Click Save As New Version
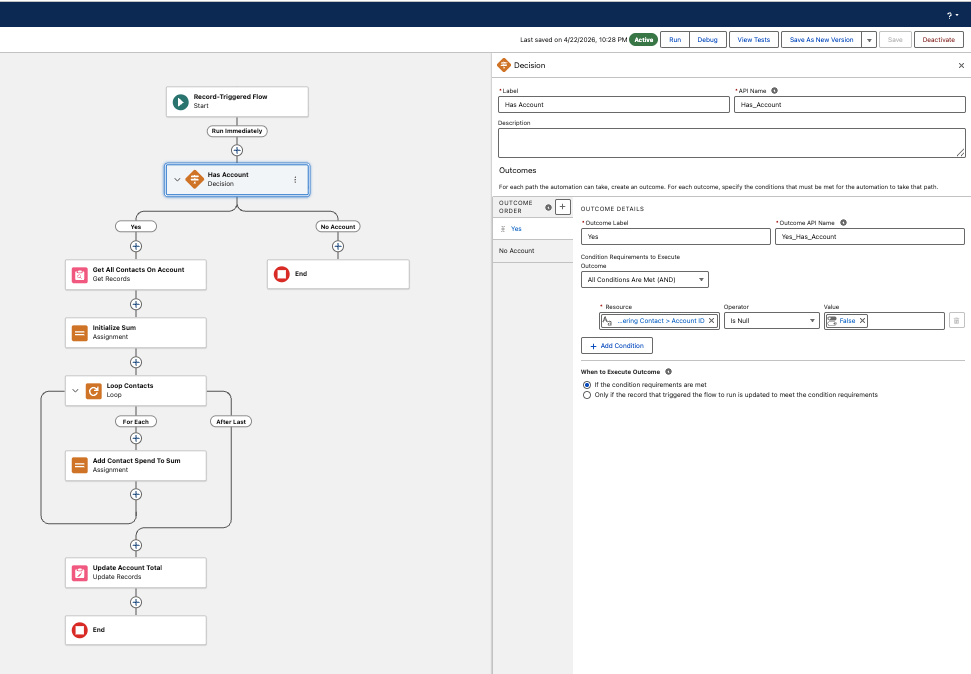Viewport: 971px width, 674px height. tap(821, 40)
